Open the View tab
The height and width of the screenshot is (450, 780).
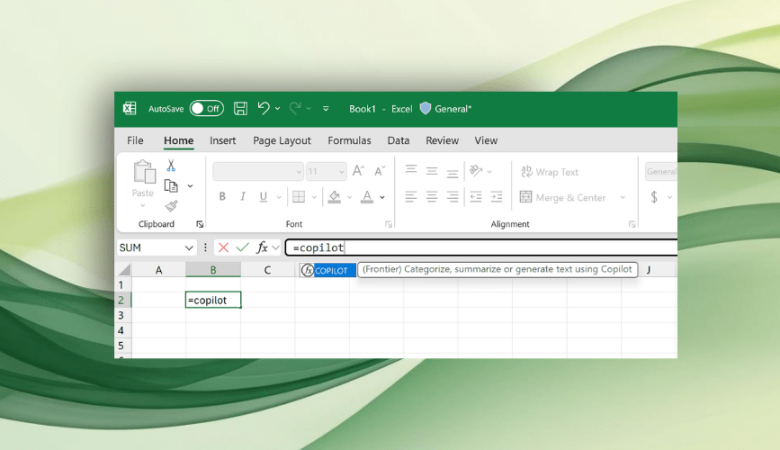coord(486,141)
